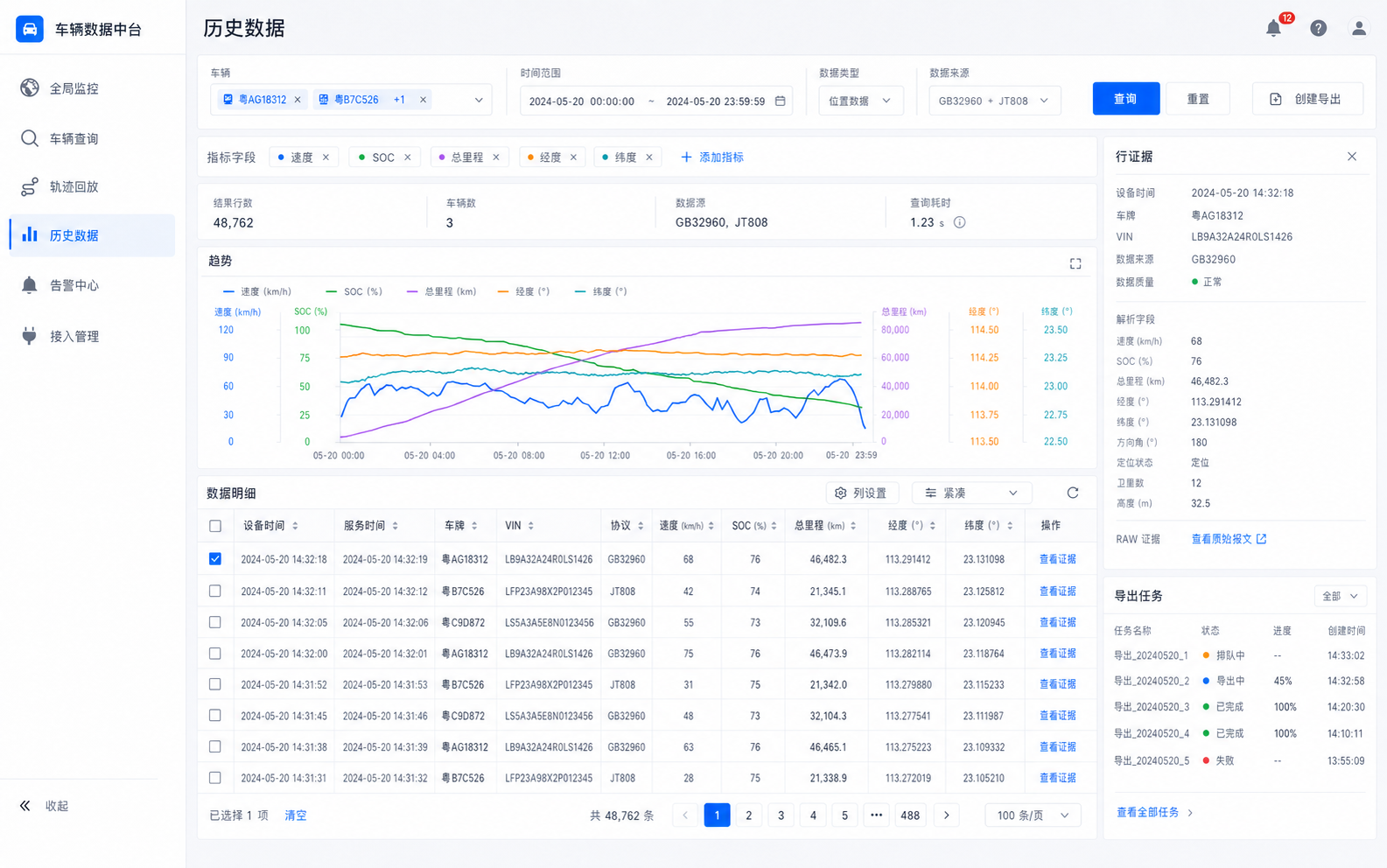
Task: Go to page 488 in pagination
Action: (x=910, y=815)
